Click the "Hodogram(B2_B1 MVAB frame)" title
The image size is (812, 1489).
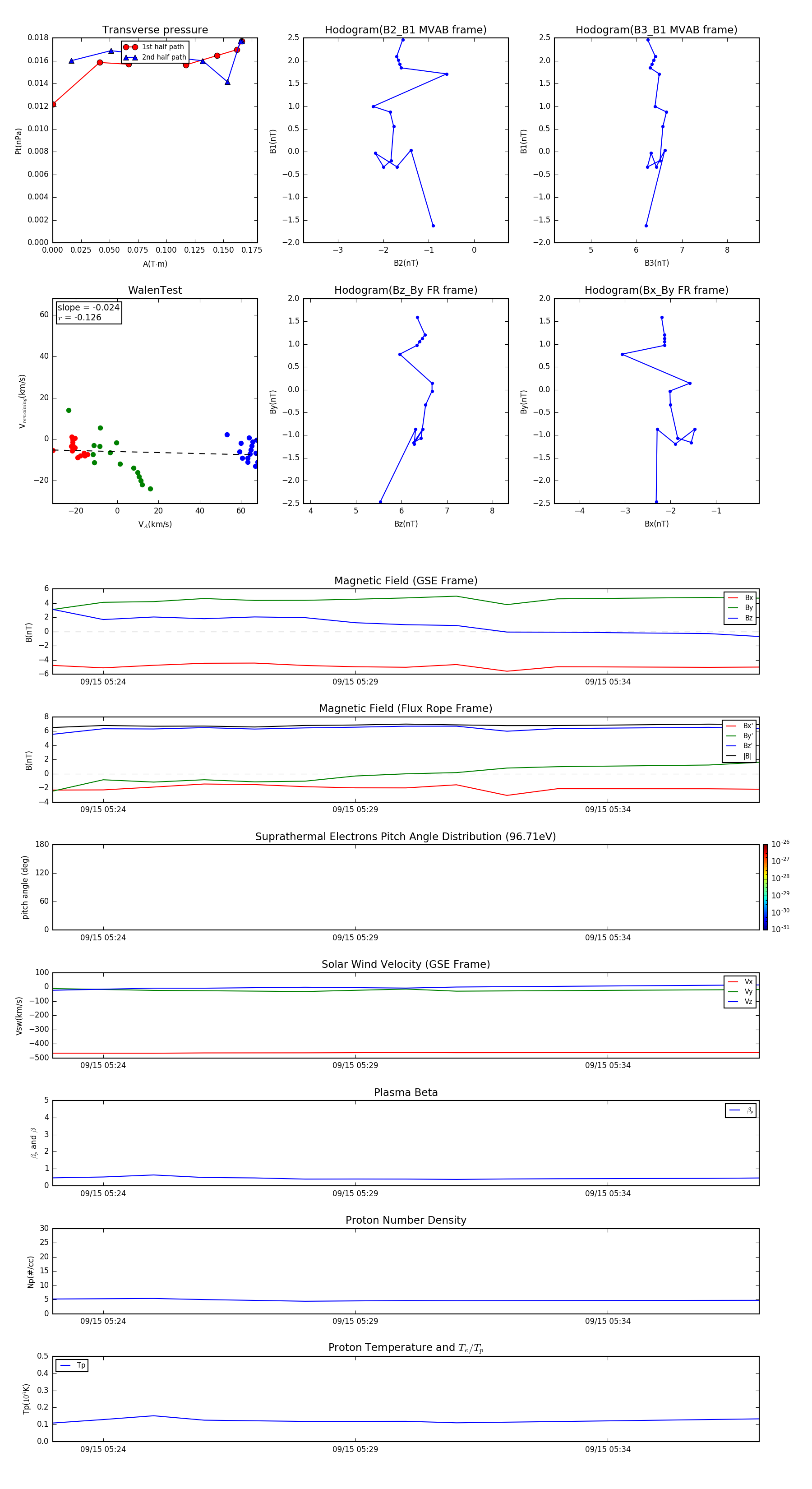tap(406, 29)
